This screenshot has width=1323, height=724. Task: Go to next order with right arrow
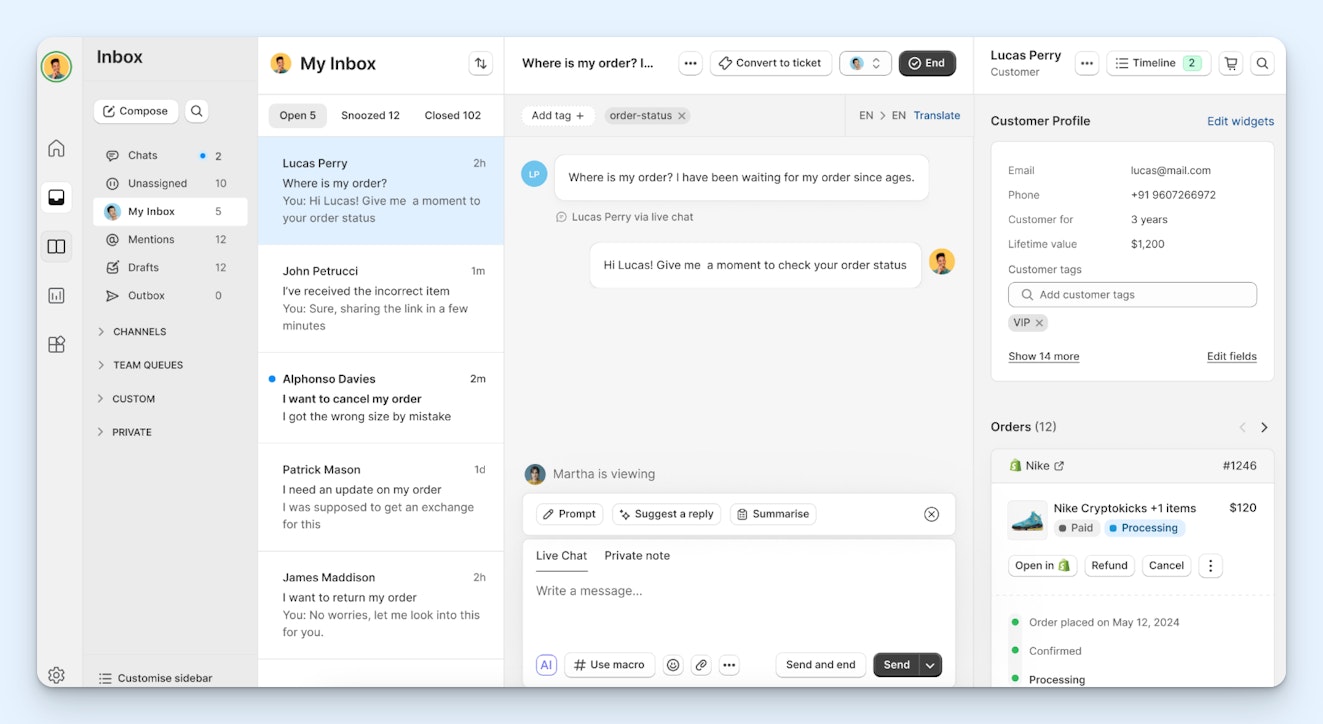[1264, 427]
